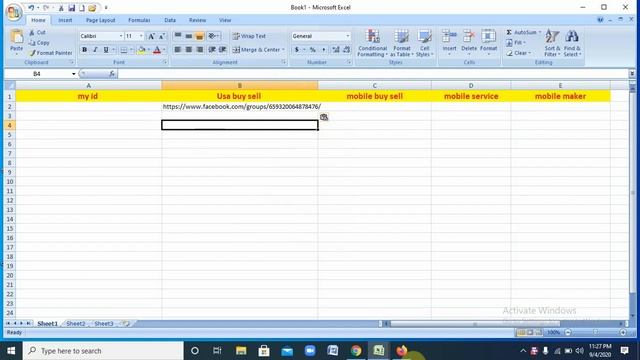Open the font name Calibri dropdown
The width and height of the screenshot is (640, 360).
121,36
